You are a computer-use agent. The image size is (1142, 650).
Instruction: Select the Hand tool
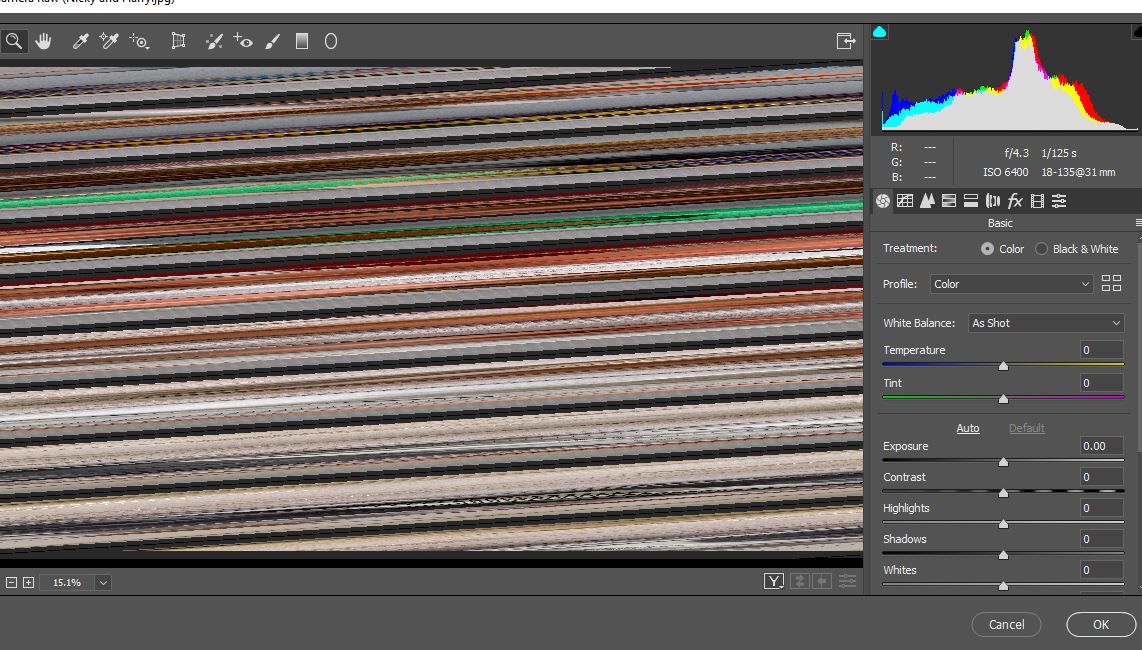[x=44, y=41]
